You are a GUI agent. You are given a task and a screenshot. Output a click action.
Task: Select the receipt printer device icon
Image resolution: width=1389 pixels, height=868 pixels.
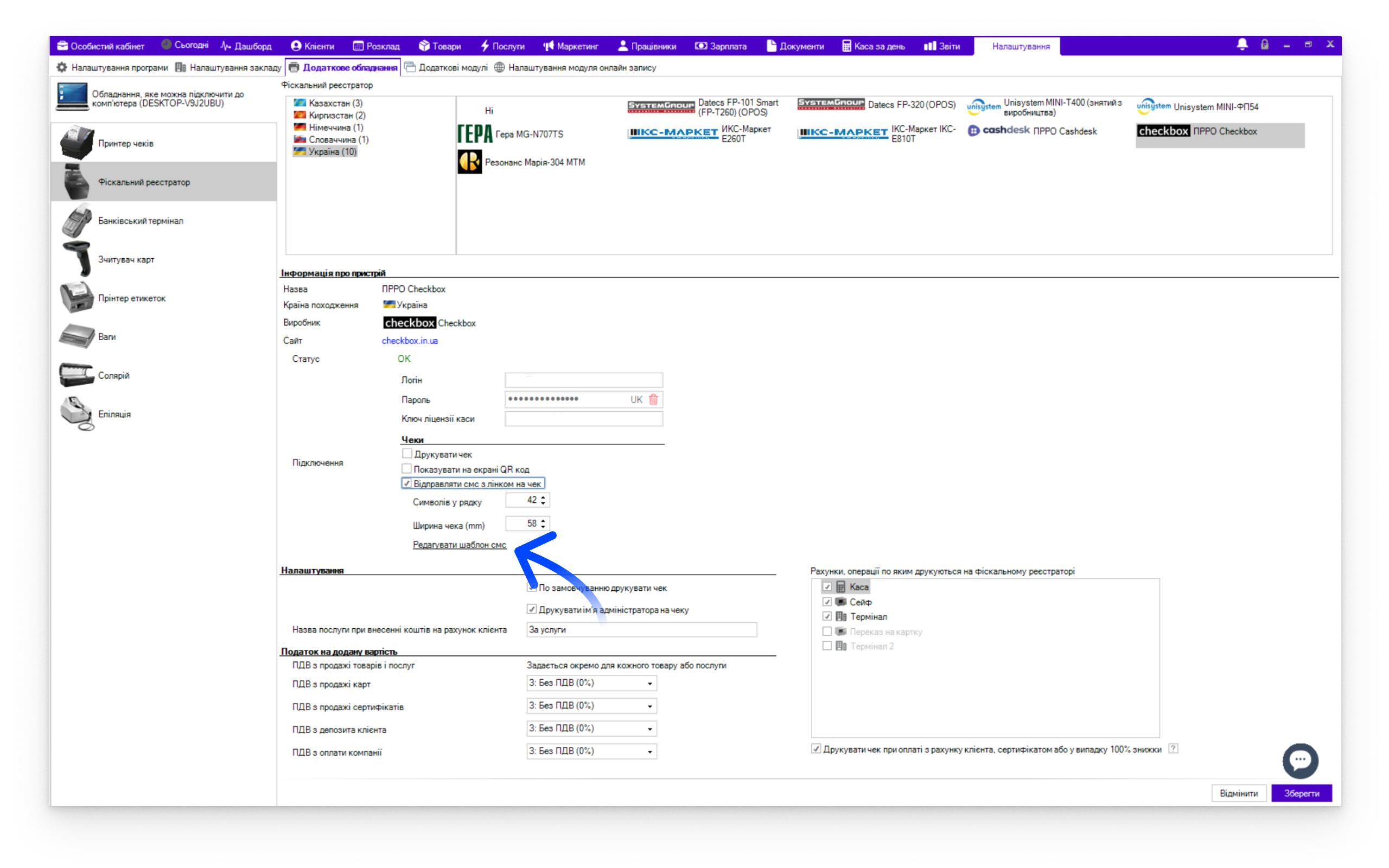(x=77, y=143)
